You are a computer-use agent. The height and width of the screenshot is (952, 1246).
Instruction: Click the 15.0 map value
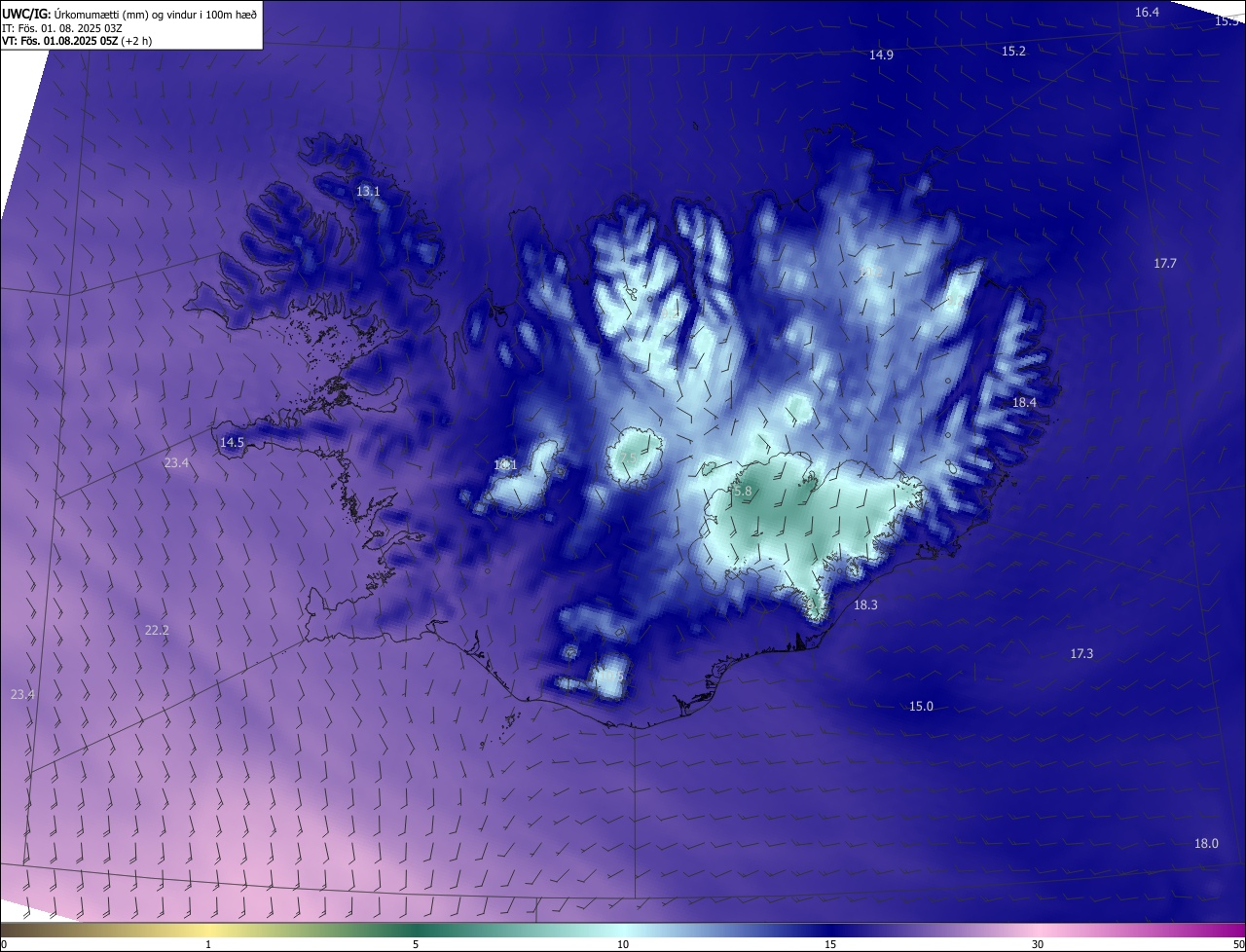tap(921, 707)
